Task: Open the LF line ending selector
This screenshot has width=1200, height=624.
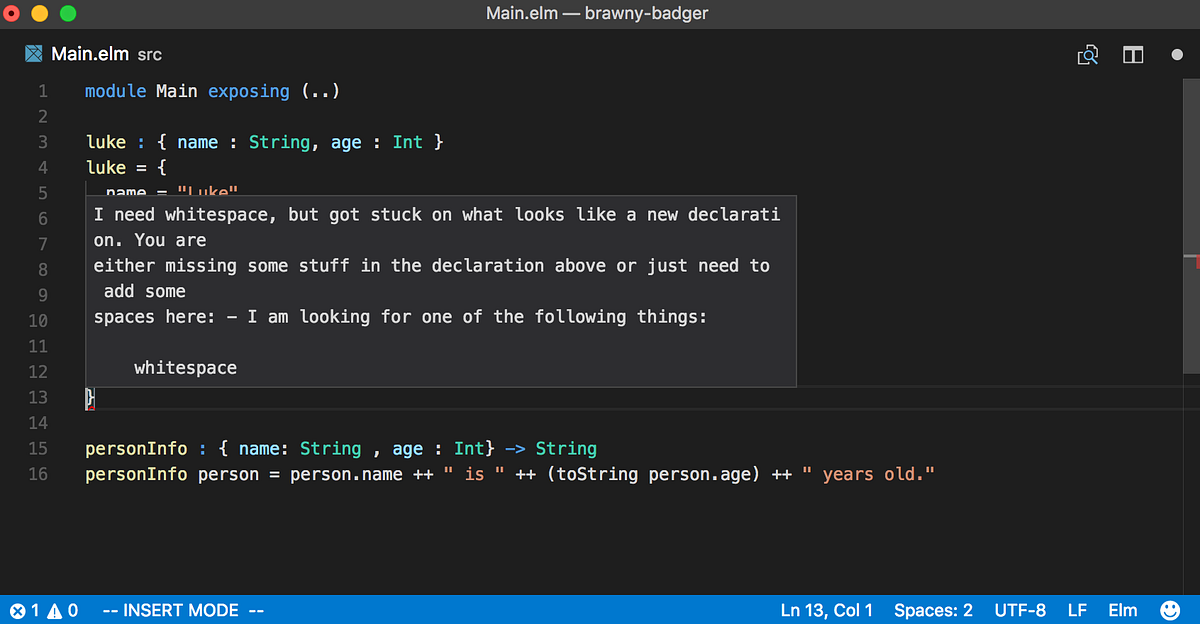Action: point(1077,610)
